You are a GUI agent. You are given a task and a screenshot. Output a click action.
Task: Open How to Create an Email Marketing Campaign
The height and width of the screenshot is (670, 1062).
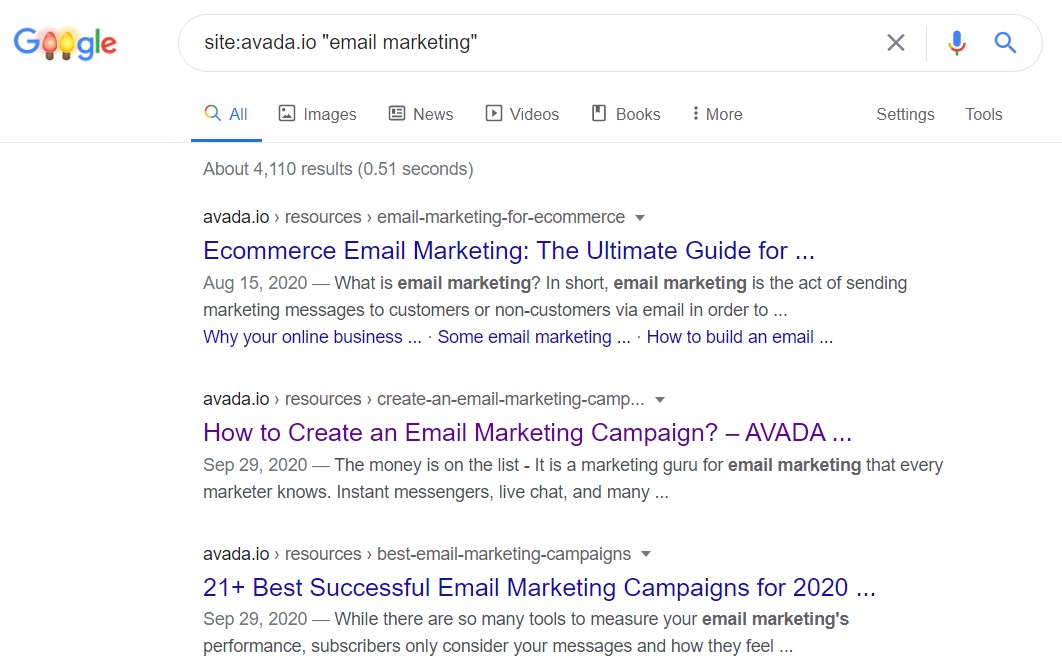pos(527,432)
